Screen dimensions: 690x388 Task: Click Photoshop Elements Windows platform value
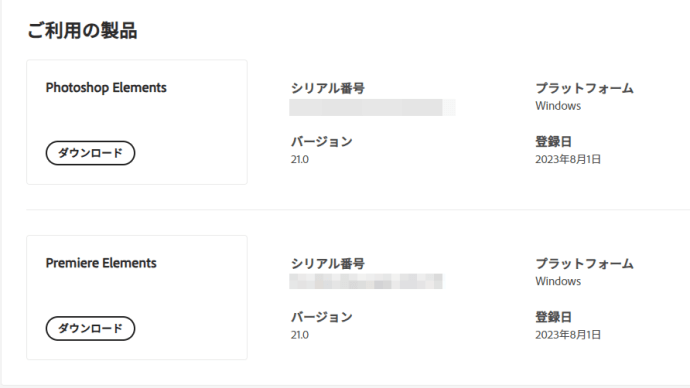(558, 106)
